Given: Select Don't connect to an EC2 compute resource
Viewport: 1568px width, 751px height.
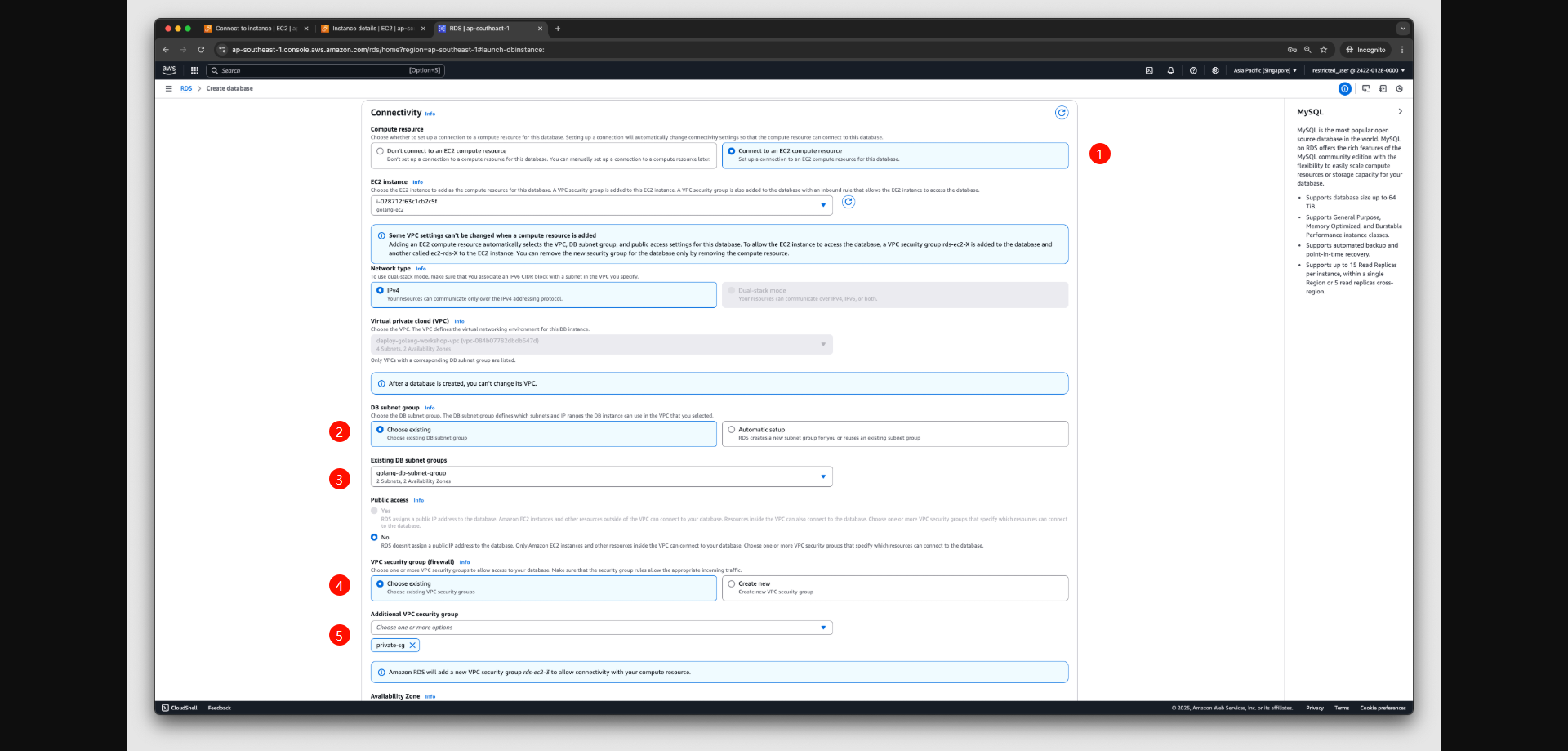Looking at the screenshot, I should 543,155.
